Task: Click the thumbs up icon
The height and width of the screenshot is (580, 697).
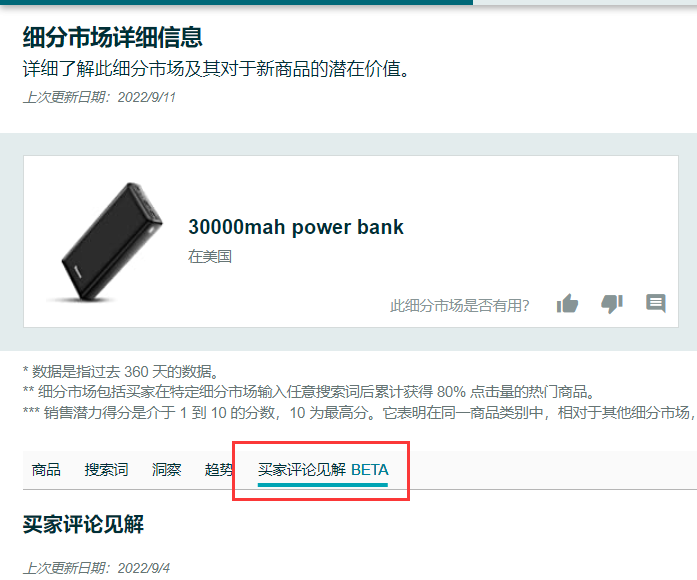Action: point(567,304)
